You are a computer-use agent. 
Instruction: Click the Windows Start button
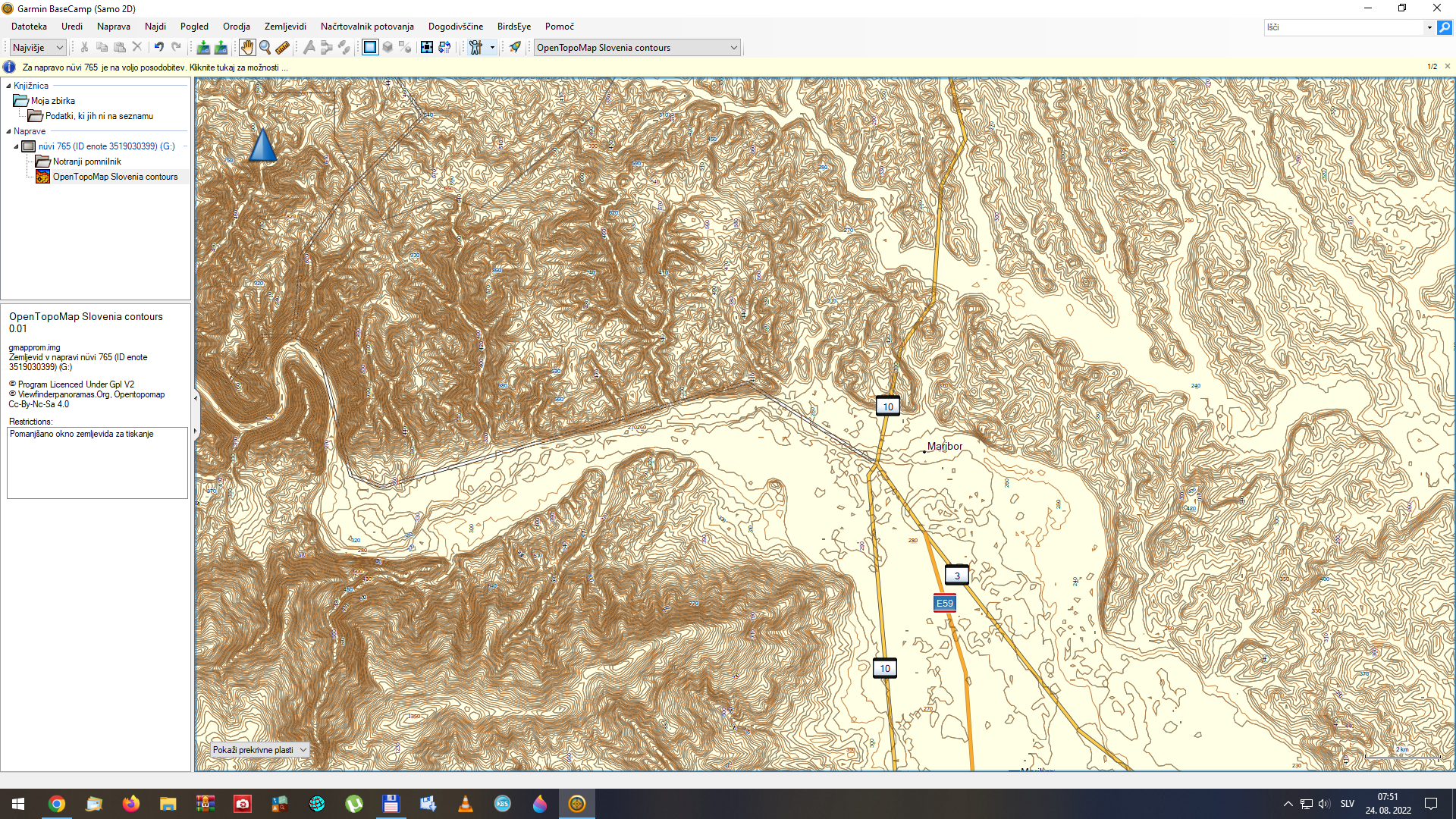[18, 804]
